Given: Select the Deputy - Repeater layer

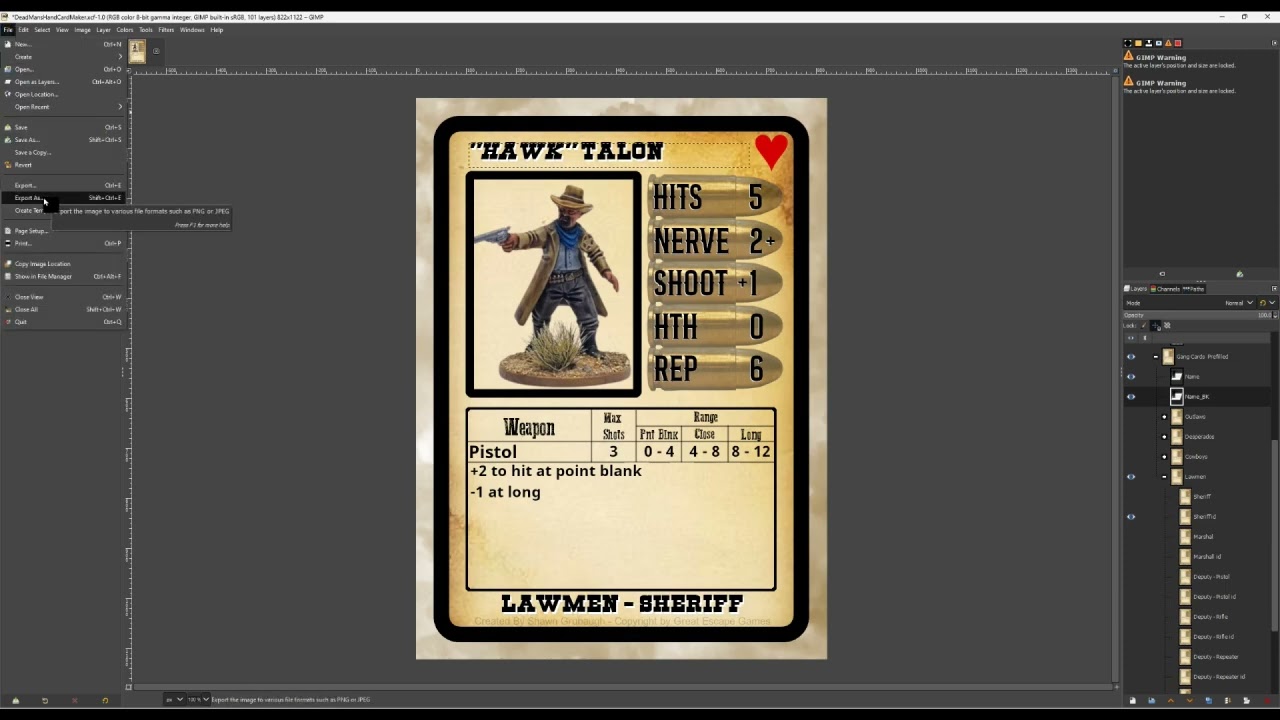Looking at the screenshot, I should coord(1216,657).
